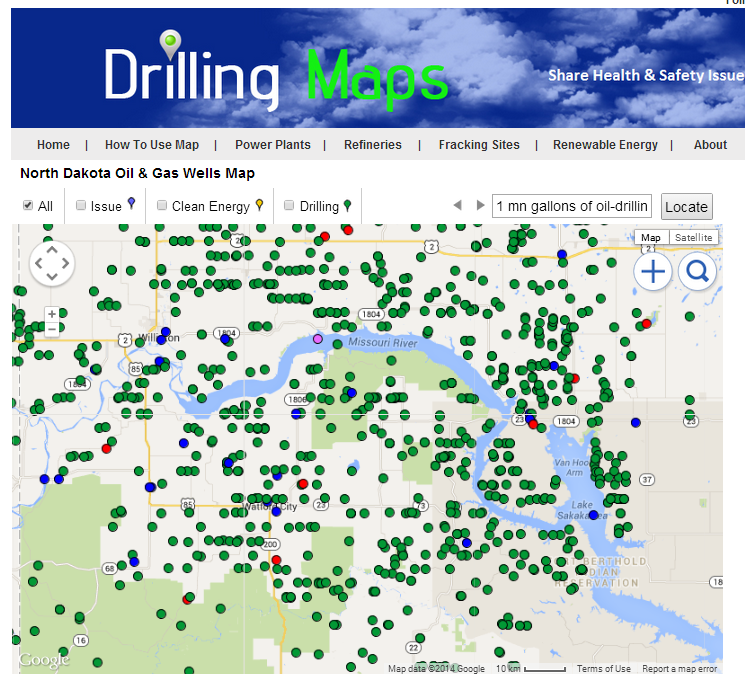Click the route 200 highway shield
Image resolution: width=745 pixels, height=683 pixels.
270,544
